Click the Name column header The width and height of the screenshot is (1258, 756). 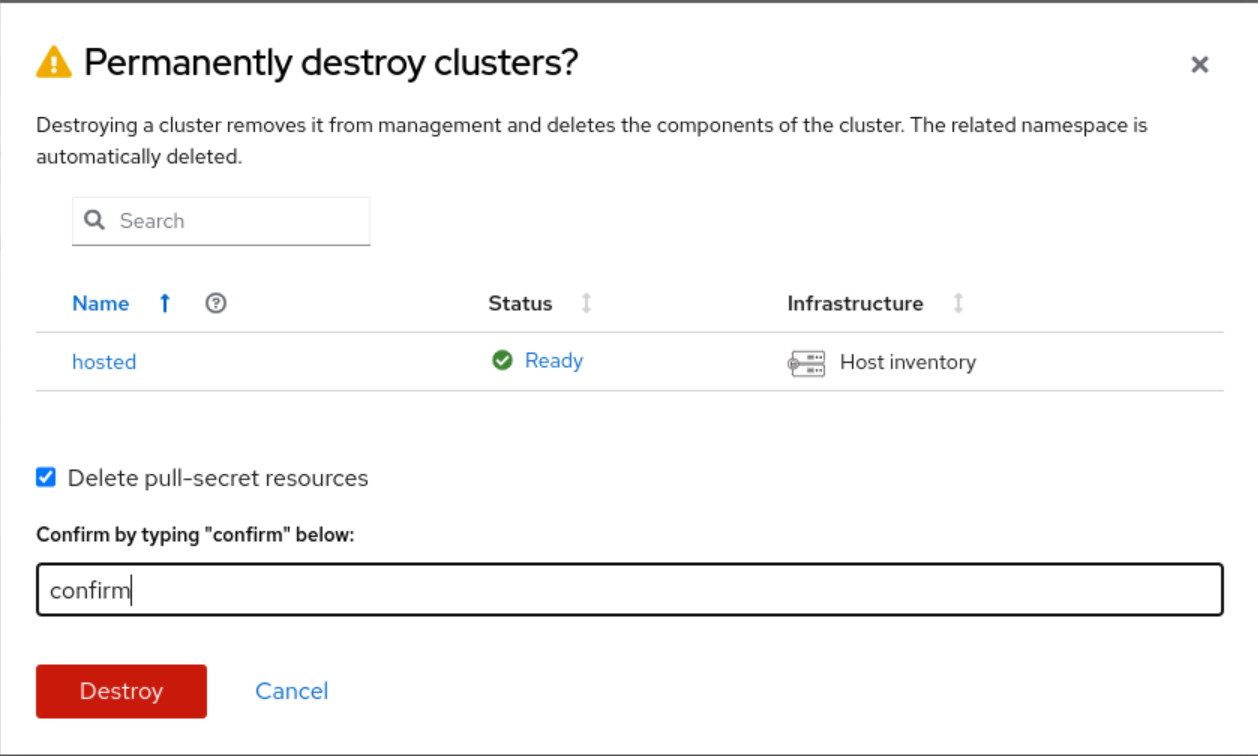(x=101, y=303)
